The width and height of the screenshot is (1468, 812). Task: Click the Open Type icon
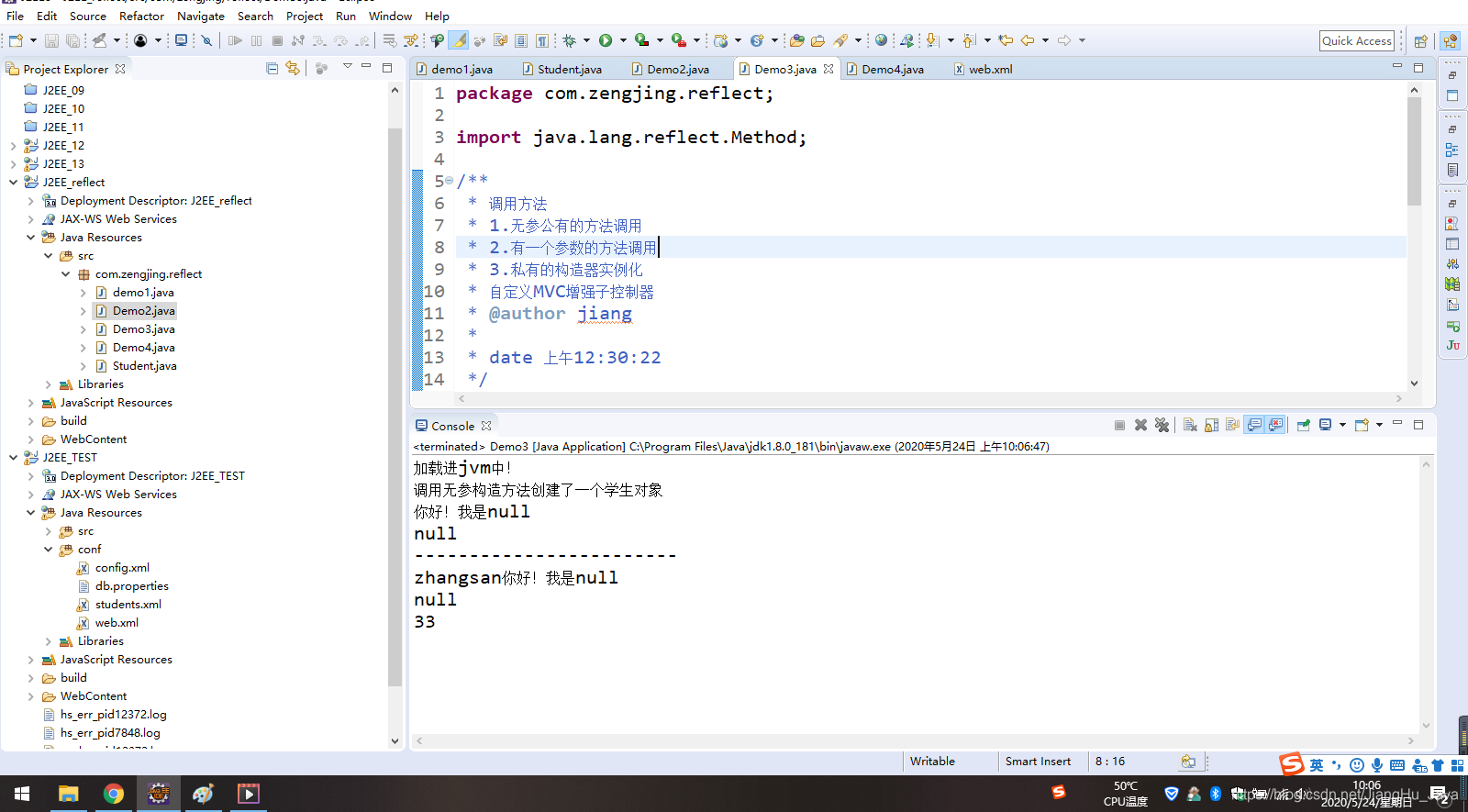click(x=797, y=40)
